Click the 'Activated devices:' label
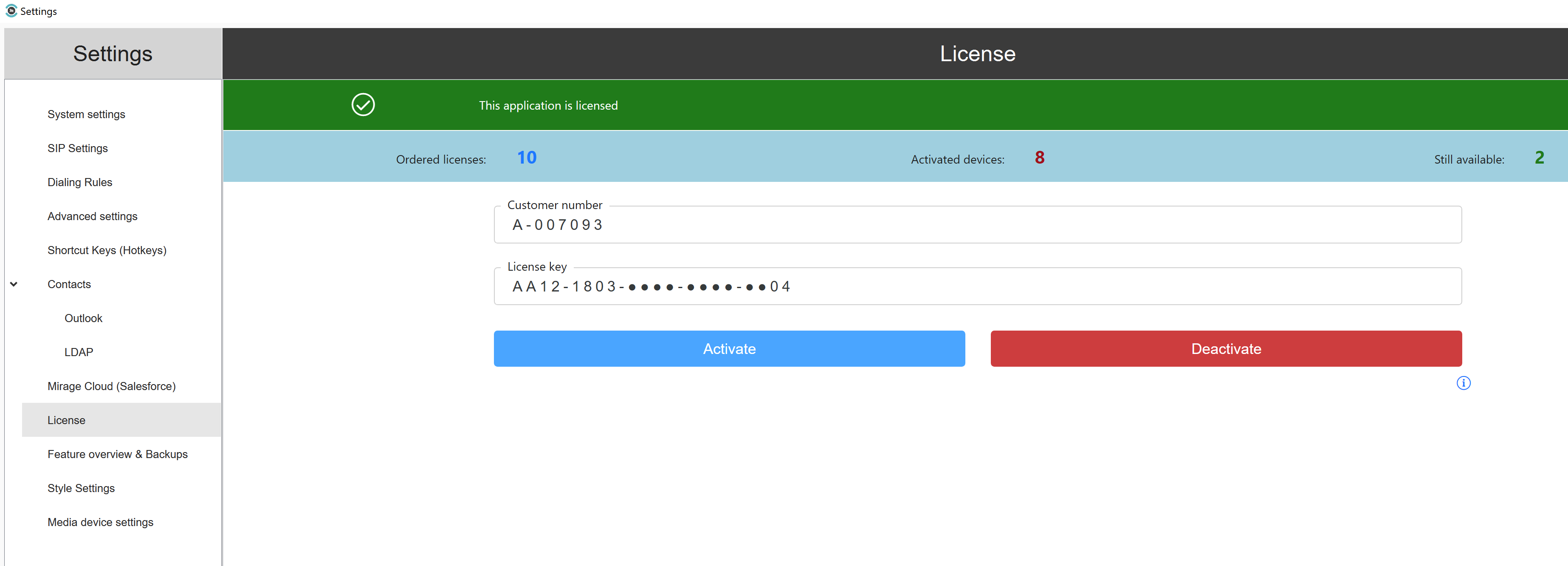 pos(957,160)
